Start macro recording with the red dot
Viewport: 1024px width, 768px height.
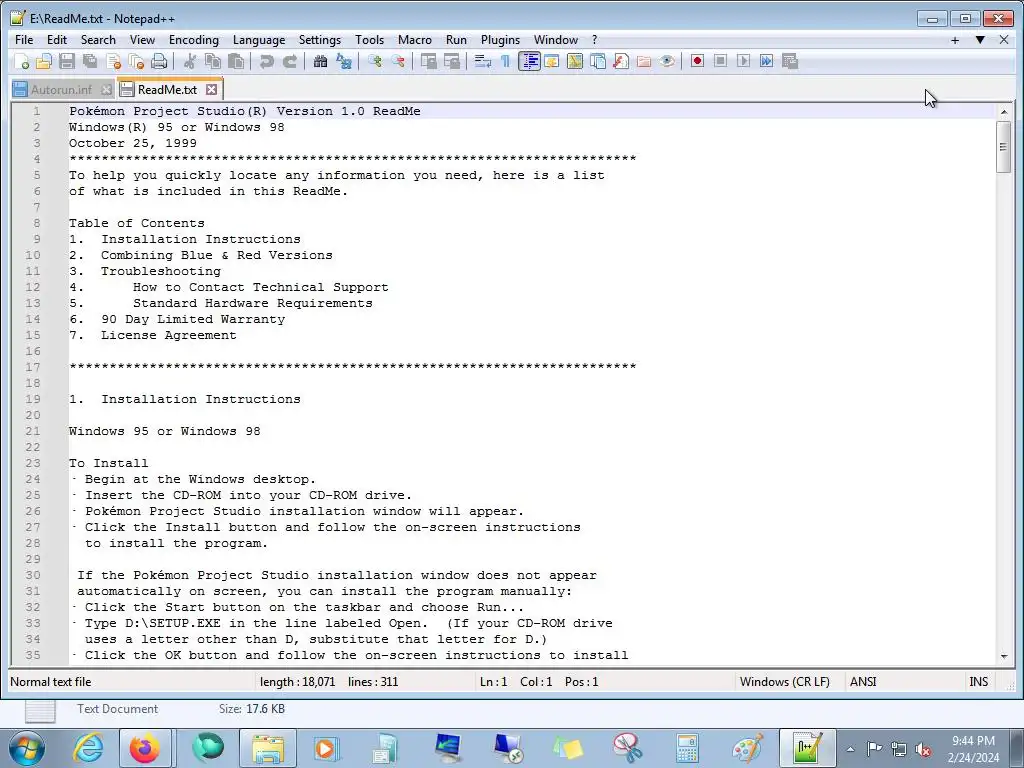[697, 61]
